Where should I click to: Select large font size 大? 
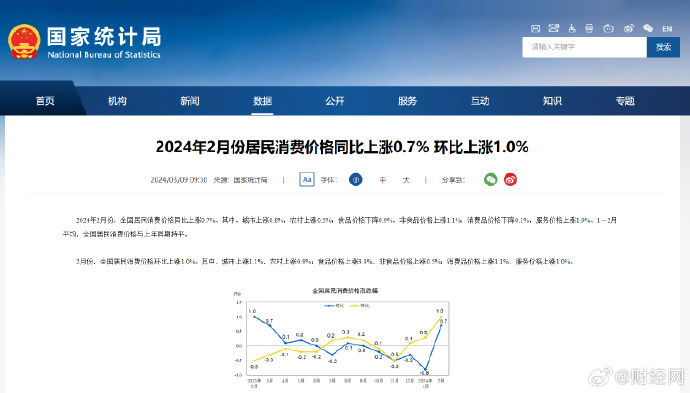pos(406,180)
